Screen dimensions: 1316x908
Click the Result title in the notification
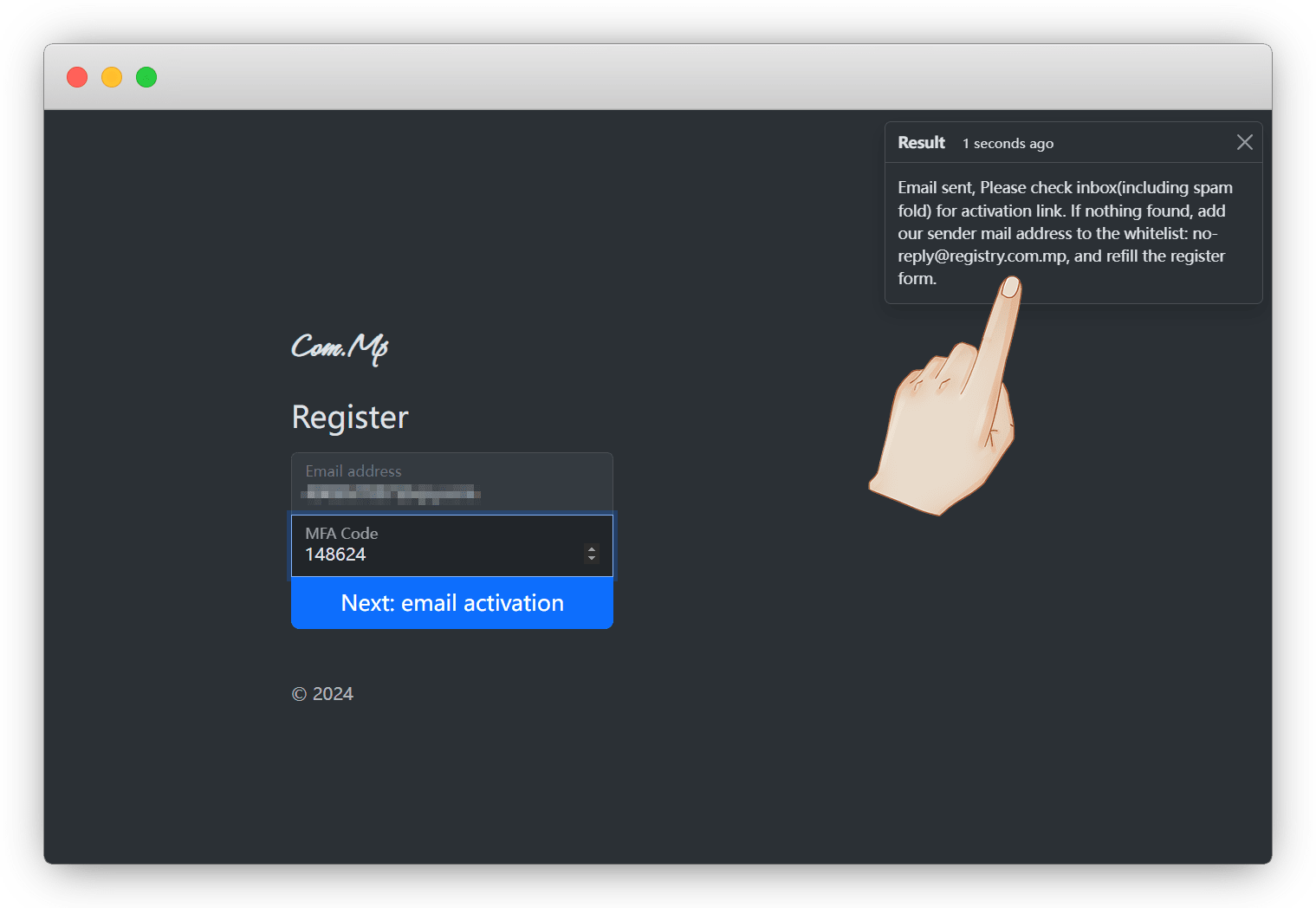(921, 143)
